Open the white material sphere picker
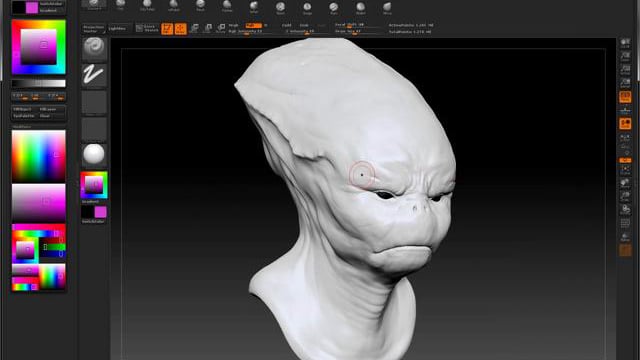 [x=94, y=154]
